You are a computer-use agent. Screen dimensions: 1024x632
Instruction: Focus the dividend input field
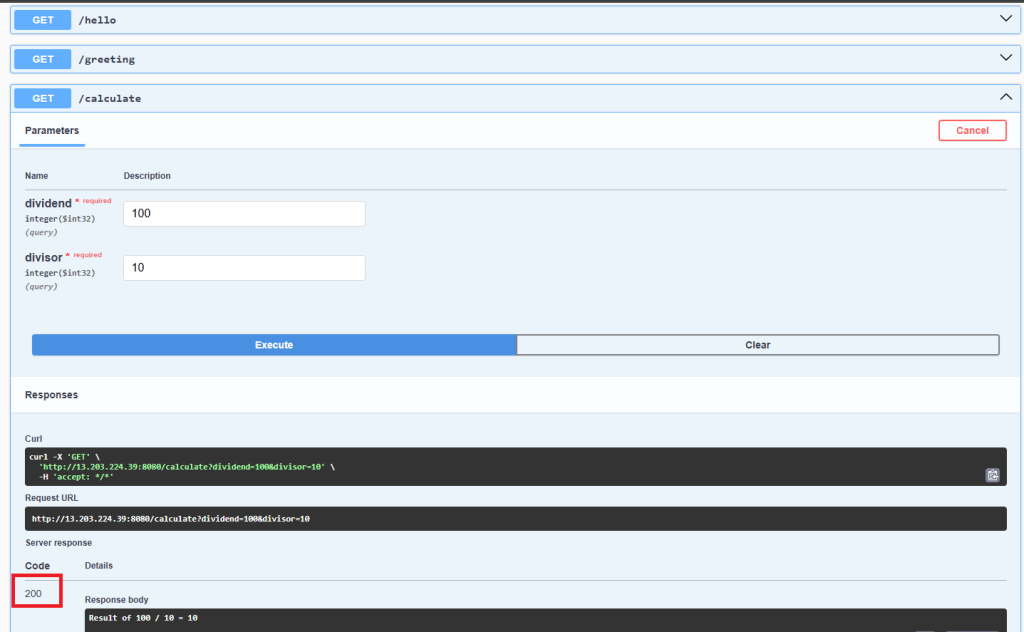(244, 213)
